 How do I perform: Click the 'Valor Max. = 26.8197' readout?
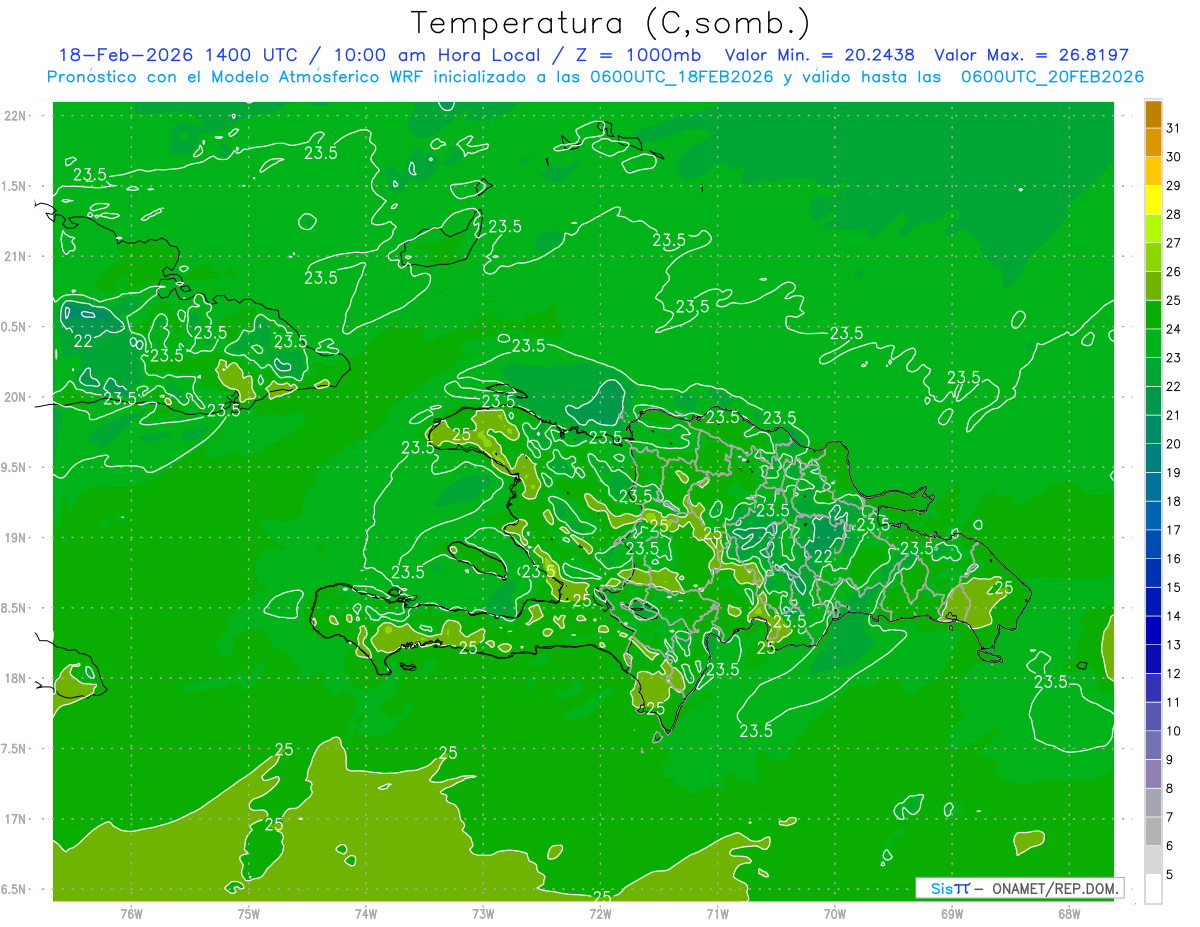(1031, 55)
